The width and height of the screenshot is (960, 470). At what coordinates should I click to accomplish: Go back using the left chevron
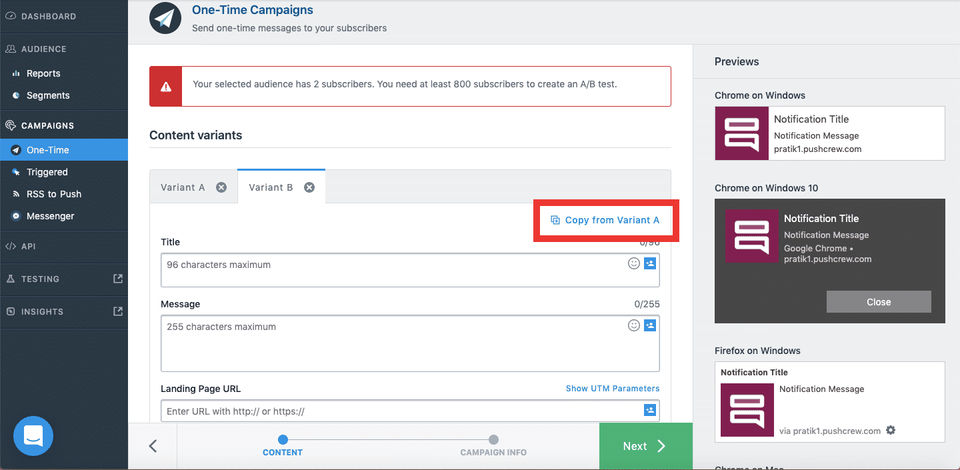pyautogui.click(x=153, y=446)
